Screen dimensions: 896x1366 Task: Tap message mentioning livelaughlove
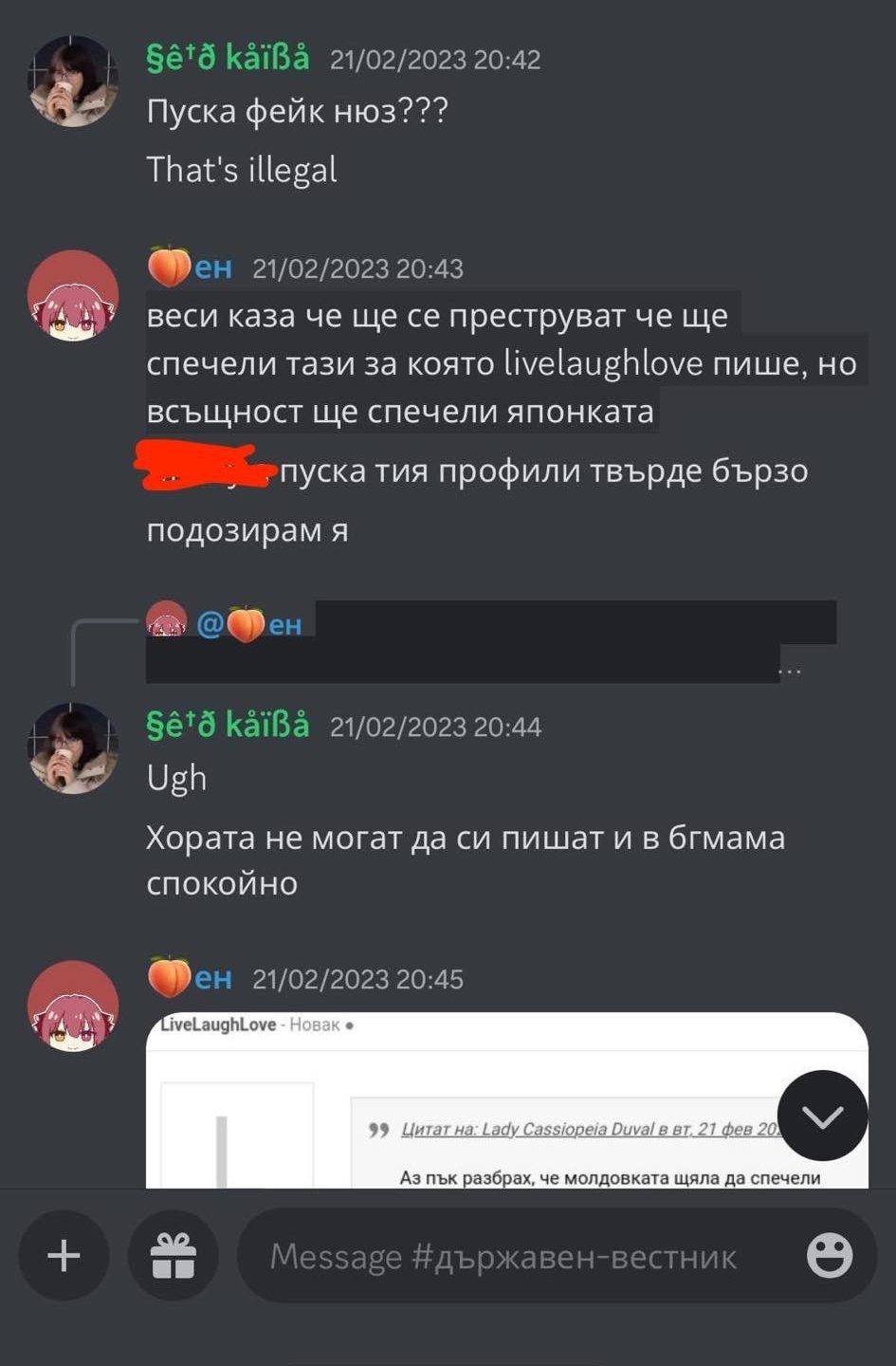click(x=503, y=363)
